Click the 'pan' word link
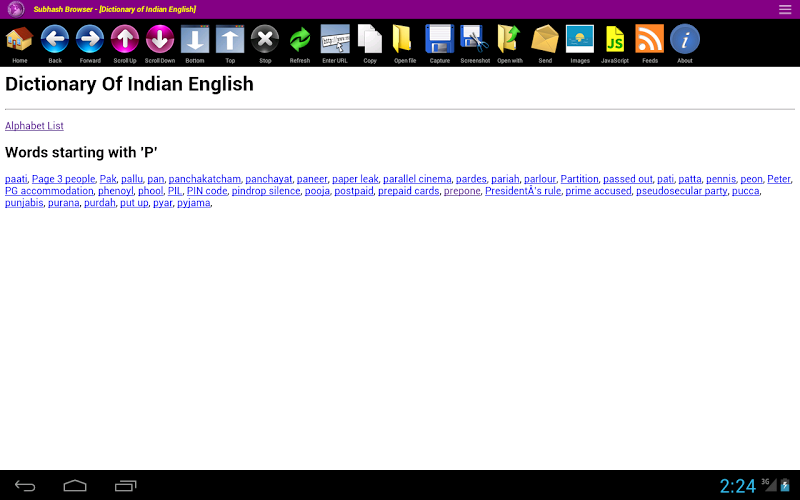 pyautogui.click(x=156, y=179)
